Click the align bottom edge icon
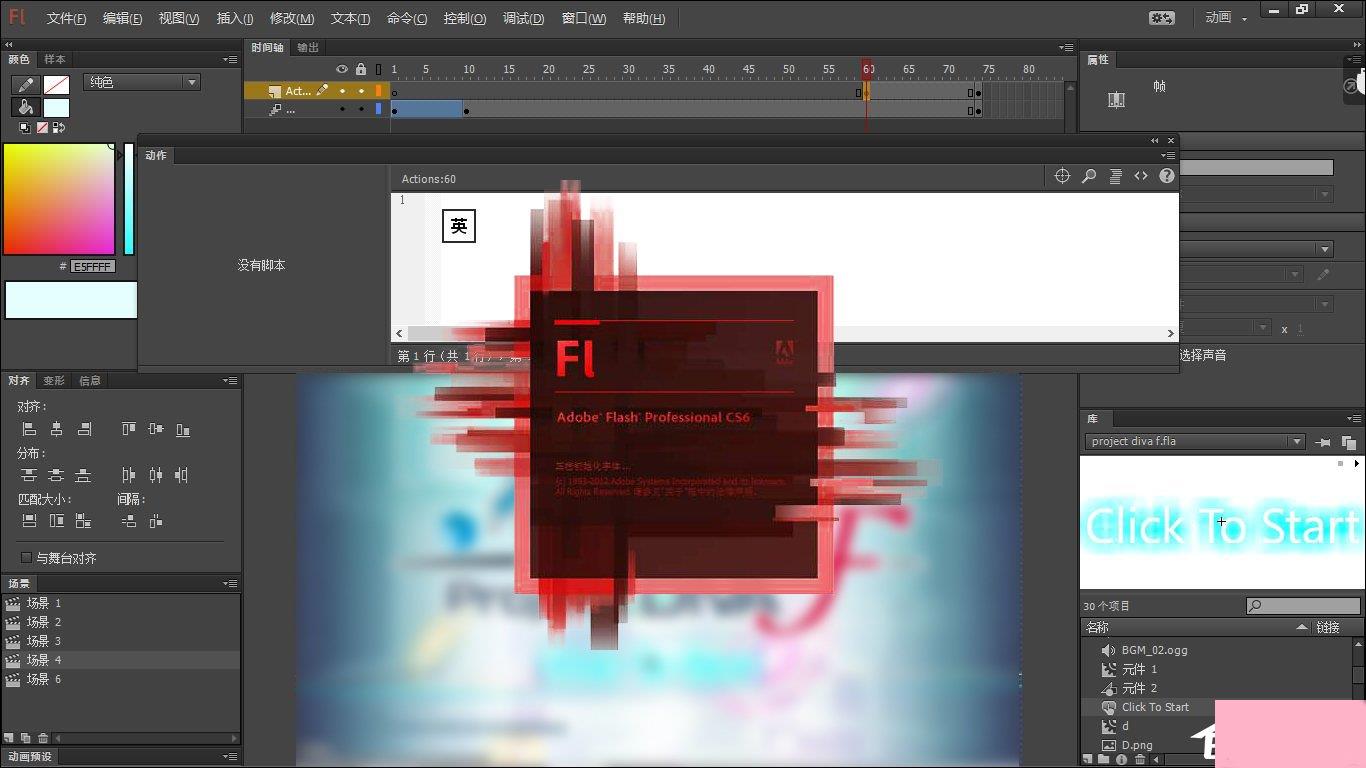 pyautogui.click(x=182, y=429)
